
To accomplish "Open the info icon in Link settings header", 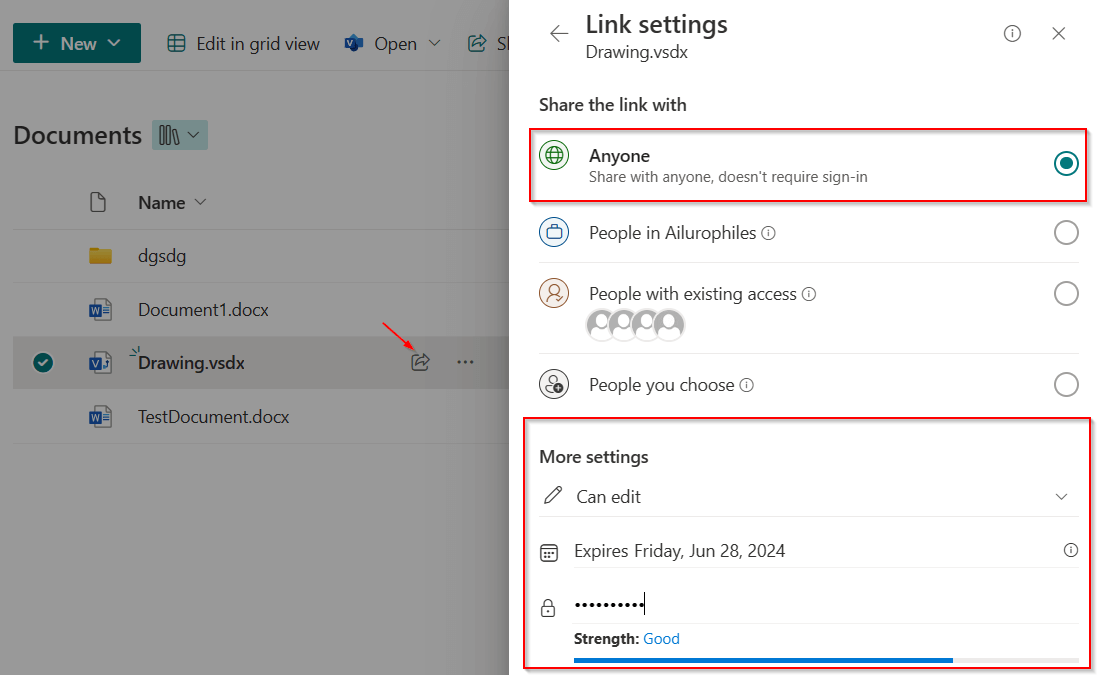I will (1011, 33).
